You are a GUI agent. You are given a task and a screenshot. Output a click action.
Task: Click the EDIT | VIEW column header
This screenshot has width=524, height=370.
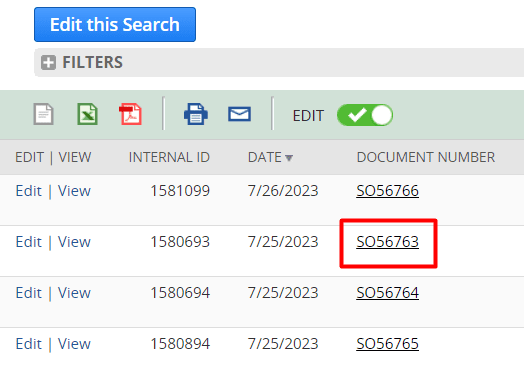click(x=53, y=157)
